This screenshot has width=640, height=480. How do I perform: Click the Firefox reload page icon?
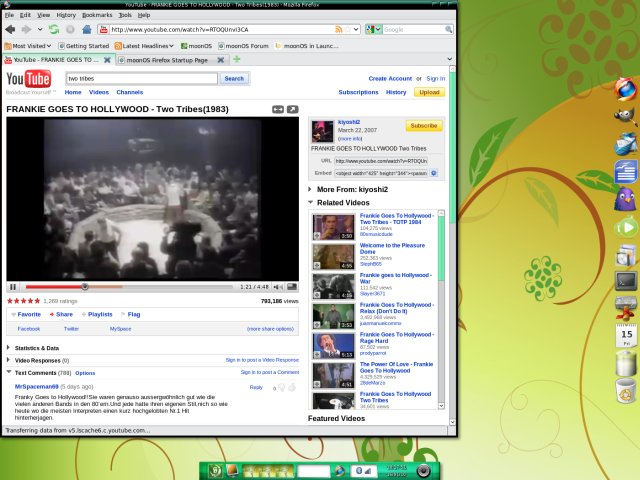point(54,30)
